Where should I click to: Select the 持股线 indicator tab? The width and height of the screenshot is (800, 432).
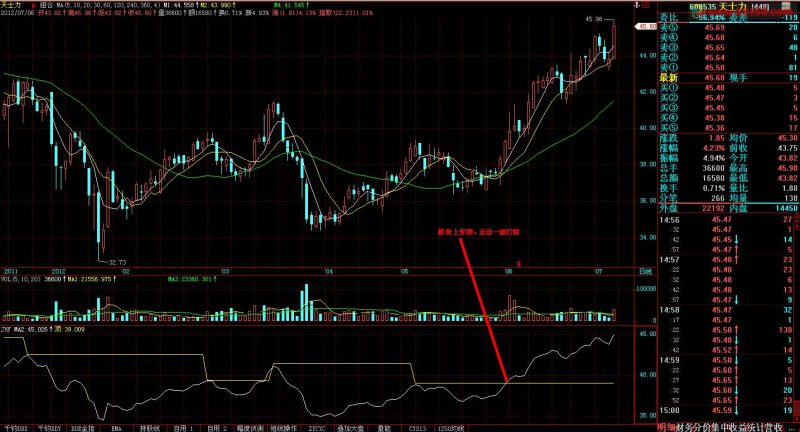pos(150,428)
